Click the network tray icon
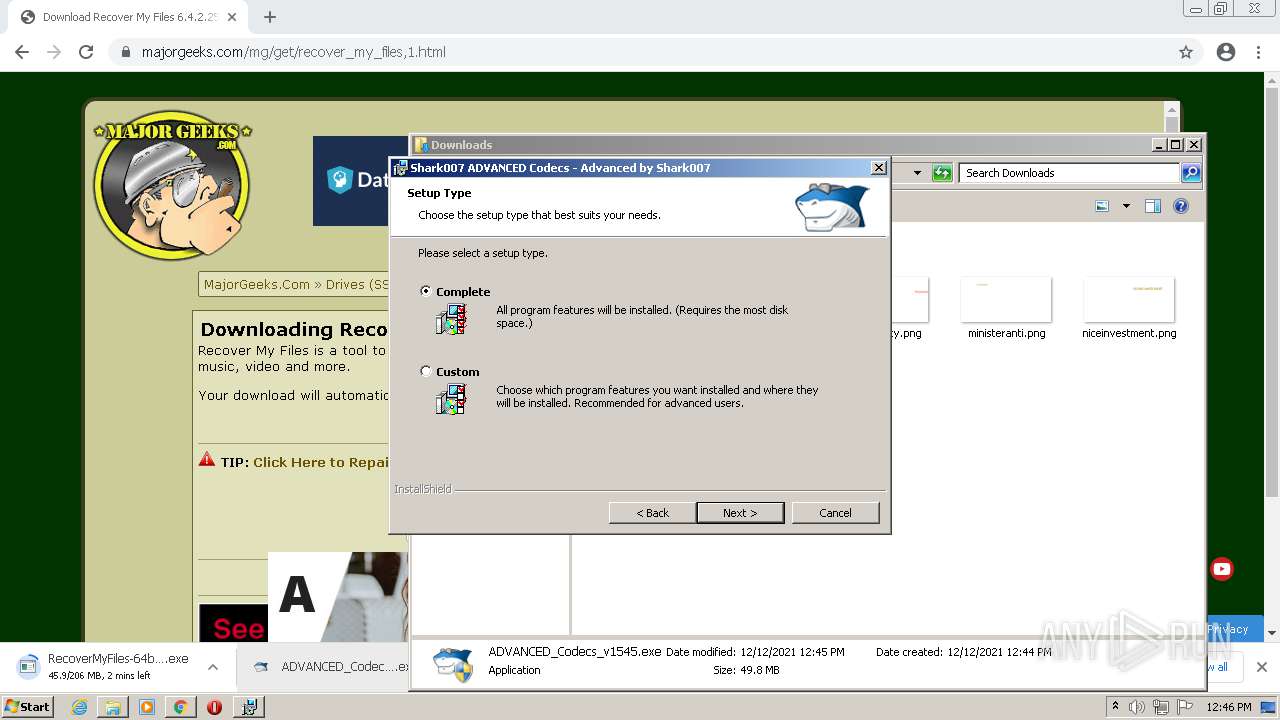1280x720 pixels. tap(1161, 707)
